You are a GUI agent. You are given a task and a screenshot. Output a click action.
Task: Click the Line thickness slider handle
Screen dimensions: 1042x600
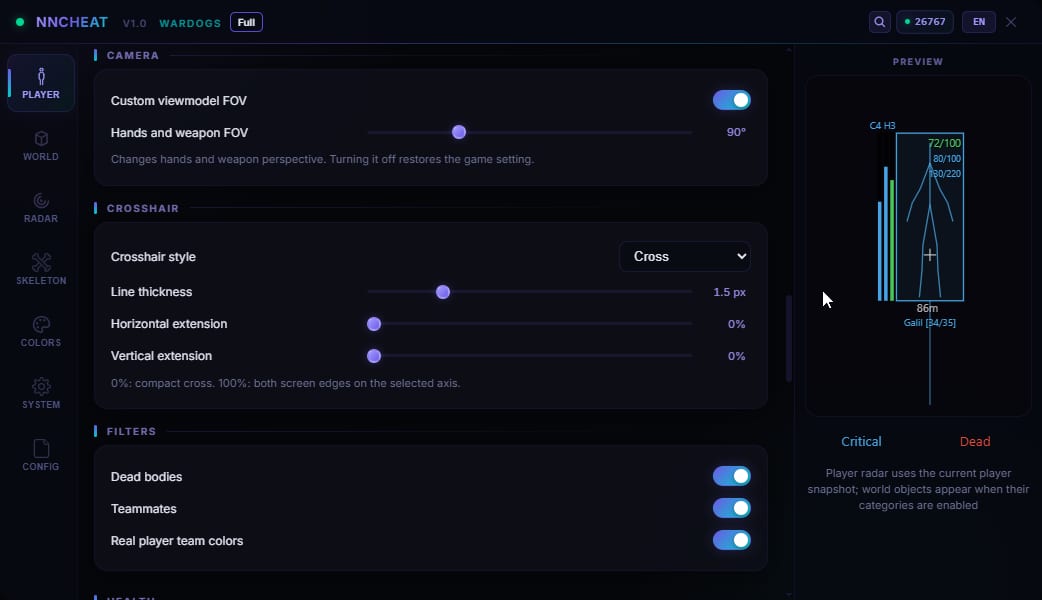tap(443, 292)
